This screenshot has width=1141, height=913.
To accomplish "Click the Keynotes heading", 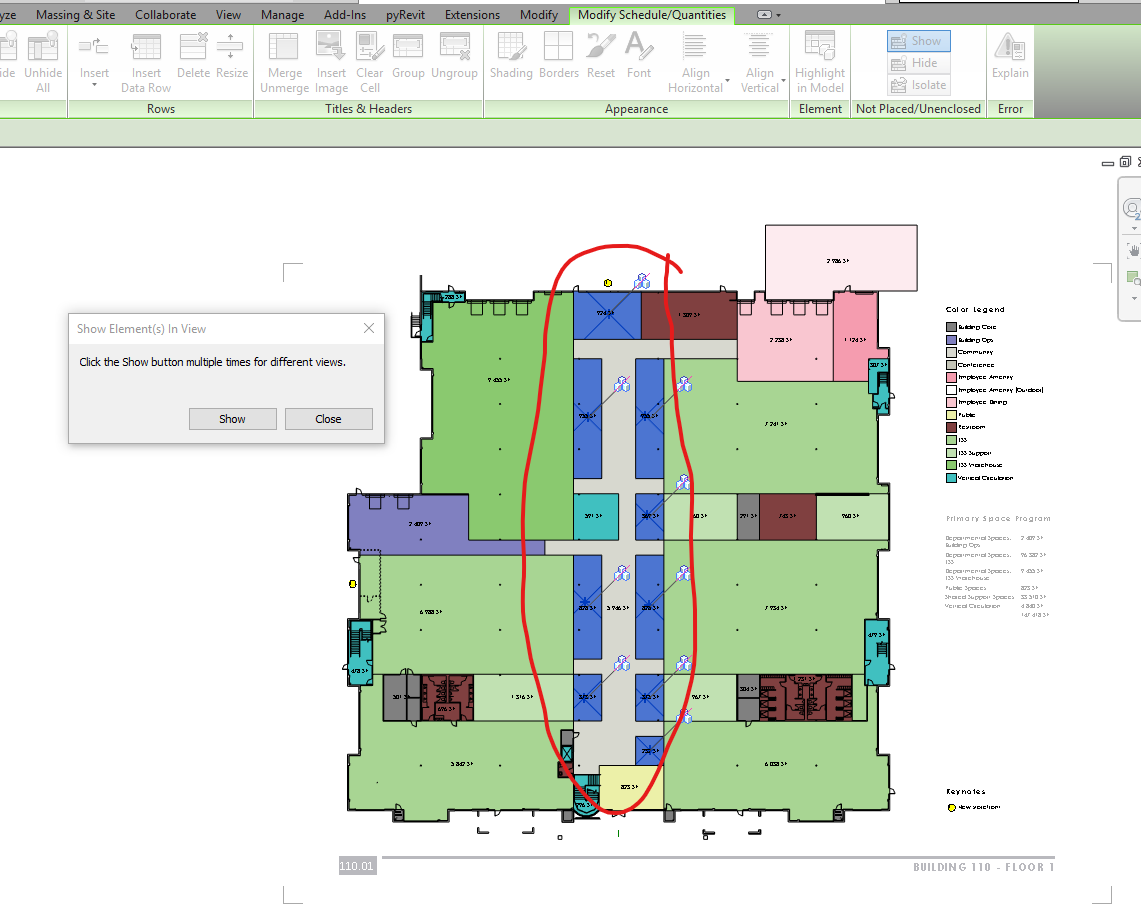I will [966, 792].
